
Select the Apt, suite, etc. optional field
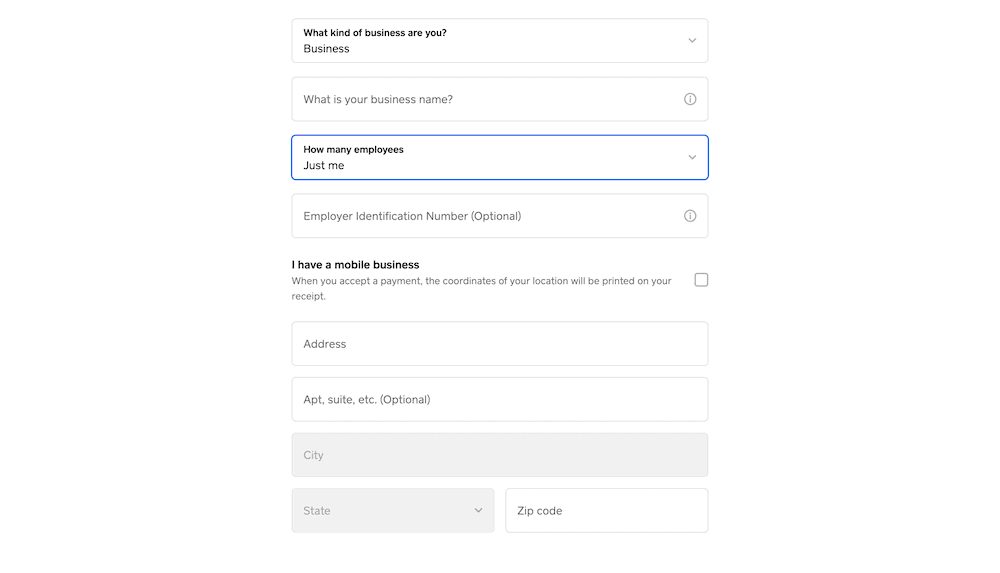(500, 399)
